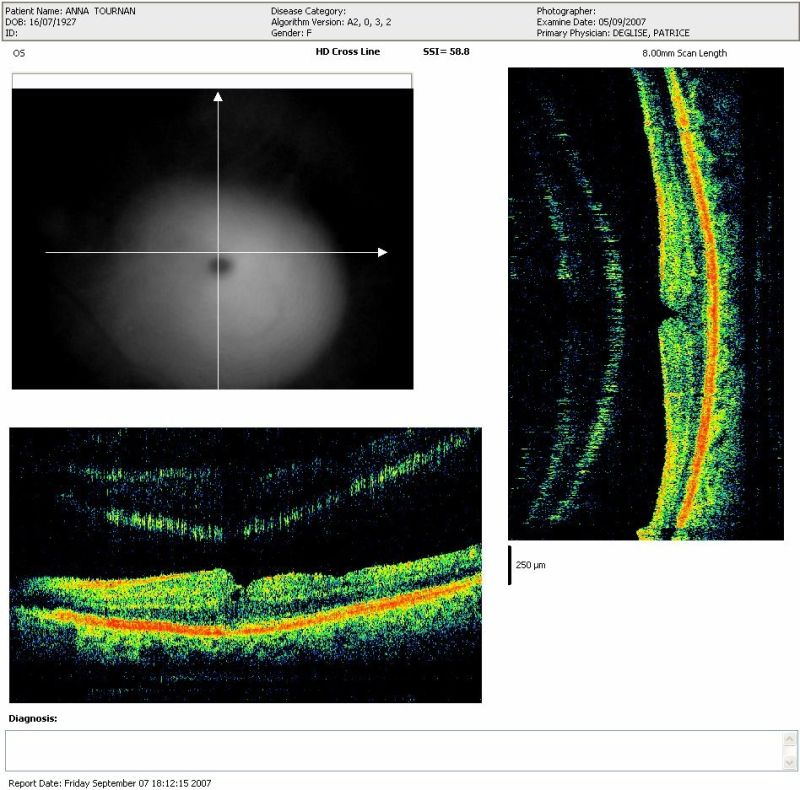Screen dimensions: 800x790
Task: Click the Report Date footer text
Action: pos(110,783)
